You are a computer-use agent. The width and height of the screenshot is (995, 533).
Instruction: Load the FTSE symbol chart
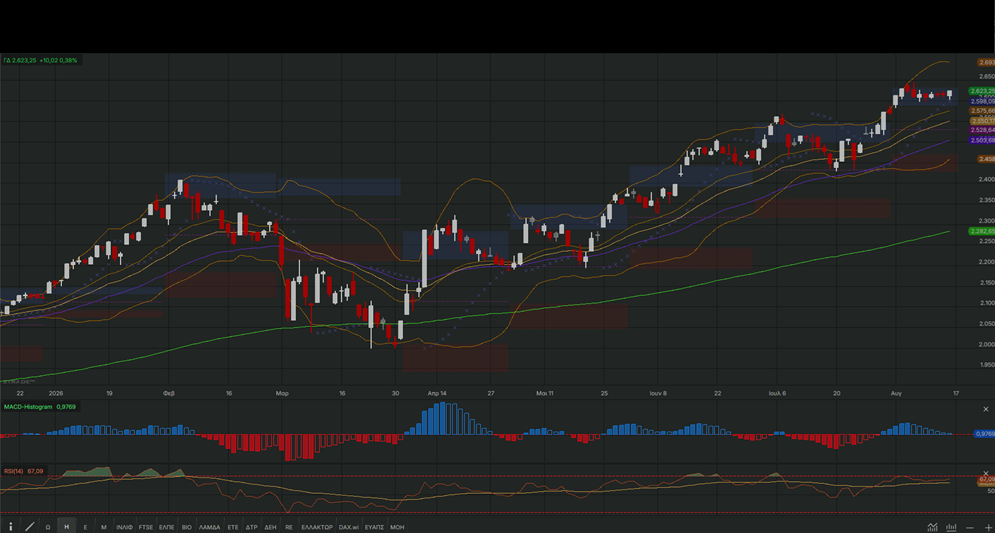pos(146,527)
